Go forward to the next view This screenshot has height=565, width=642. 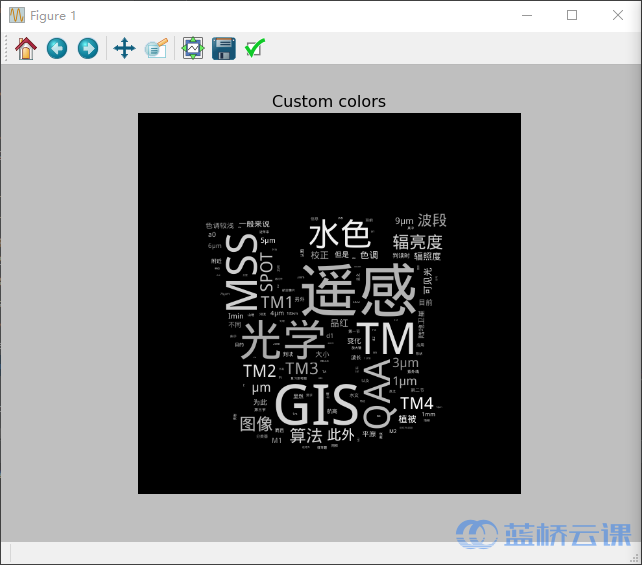pyautogui.click(x=88, y=48)
